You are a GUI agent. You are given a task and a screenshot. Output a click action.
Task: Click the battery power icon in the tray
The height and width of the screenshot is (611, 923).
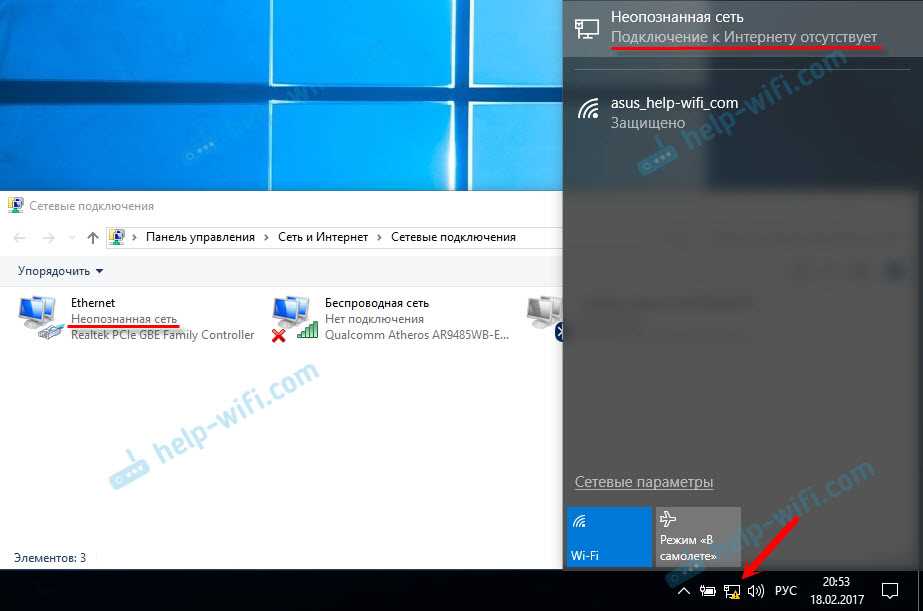coord(708,591)
